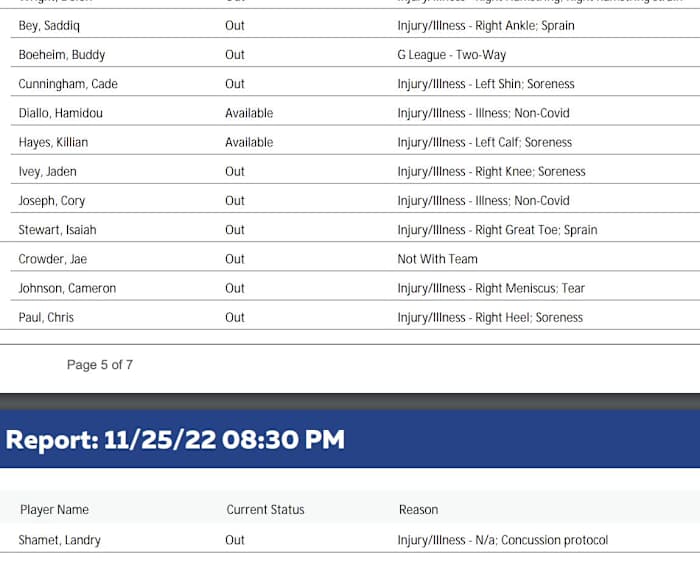Select the Boeheim, Buddy name cell
The image size is (700, 562).
tap(61, 55)
